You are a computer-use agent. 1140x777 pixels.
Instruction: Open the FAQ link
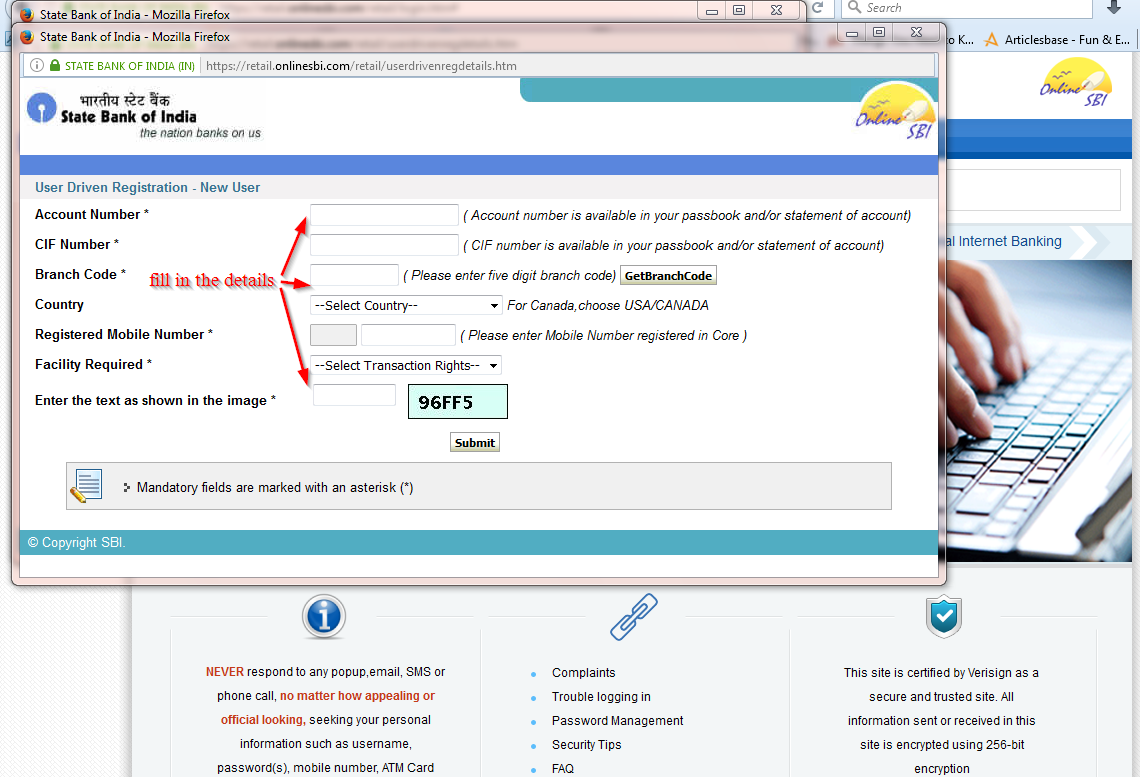[x=563, y=768]
